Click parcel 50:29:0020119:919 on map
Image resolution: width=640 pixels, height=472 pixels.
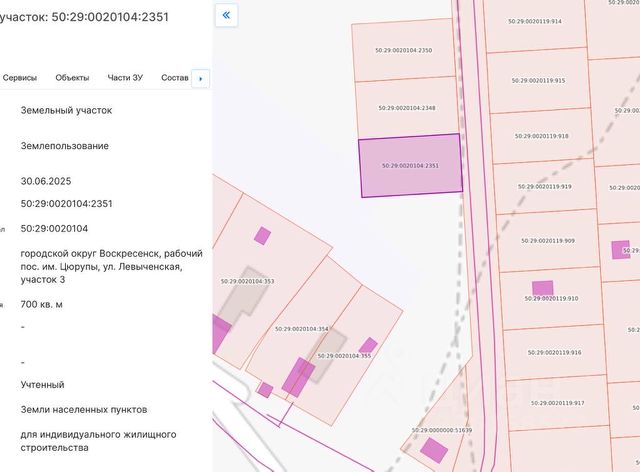[544, 187]
